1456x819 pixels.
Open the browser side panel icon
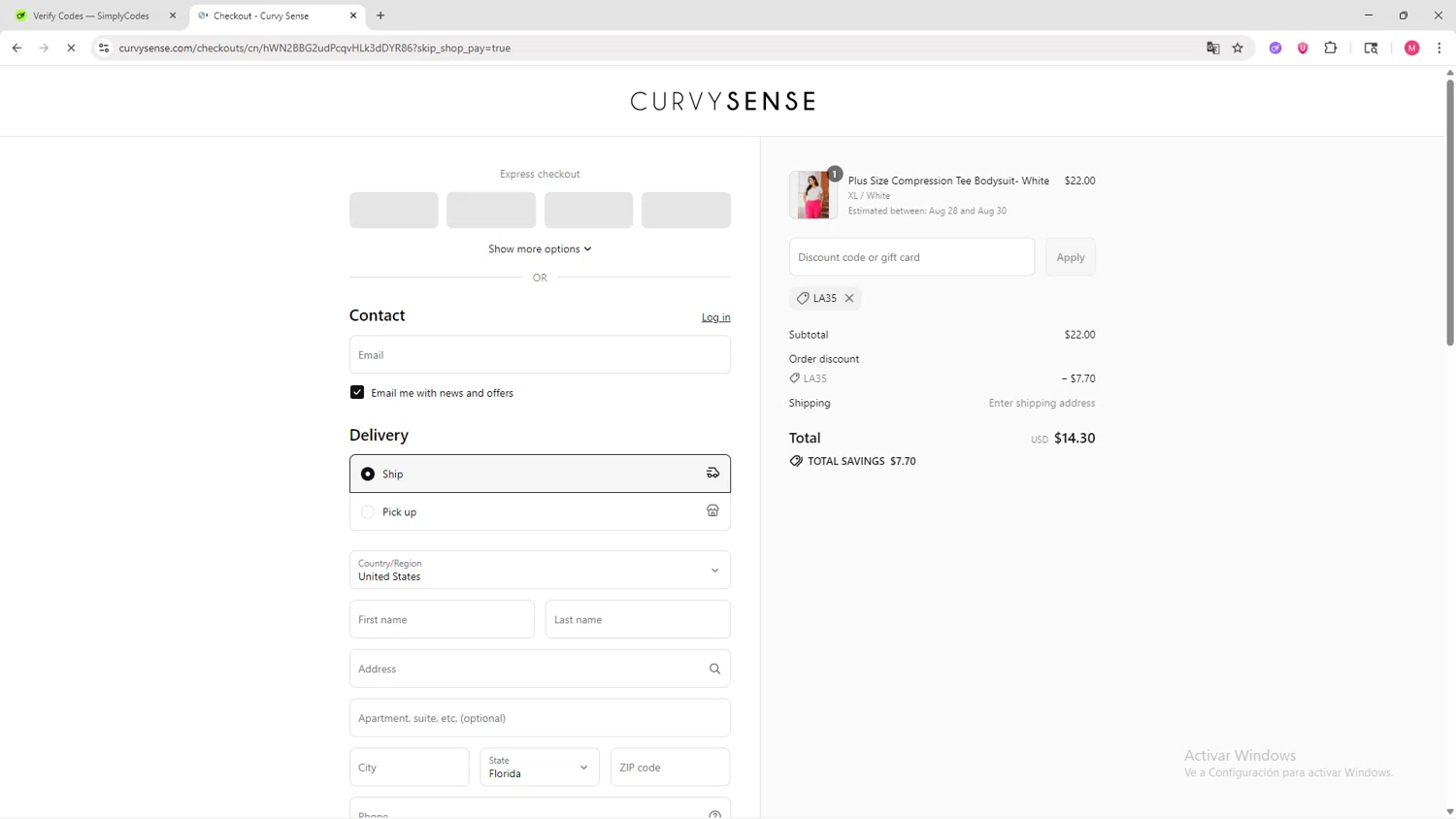point(1371,48)
